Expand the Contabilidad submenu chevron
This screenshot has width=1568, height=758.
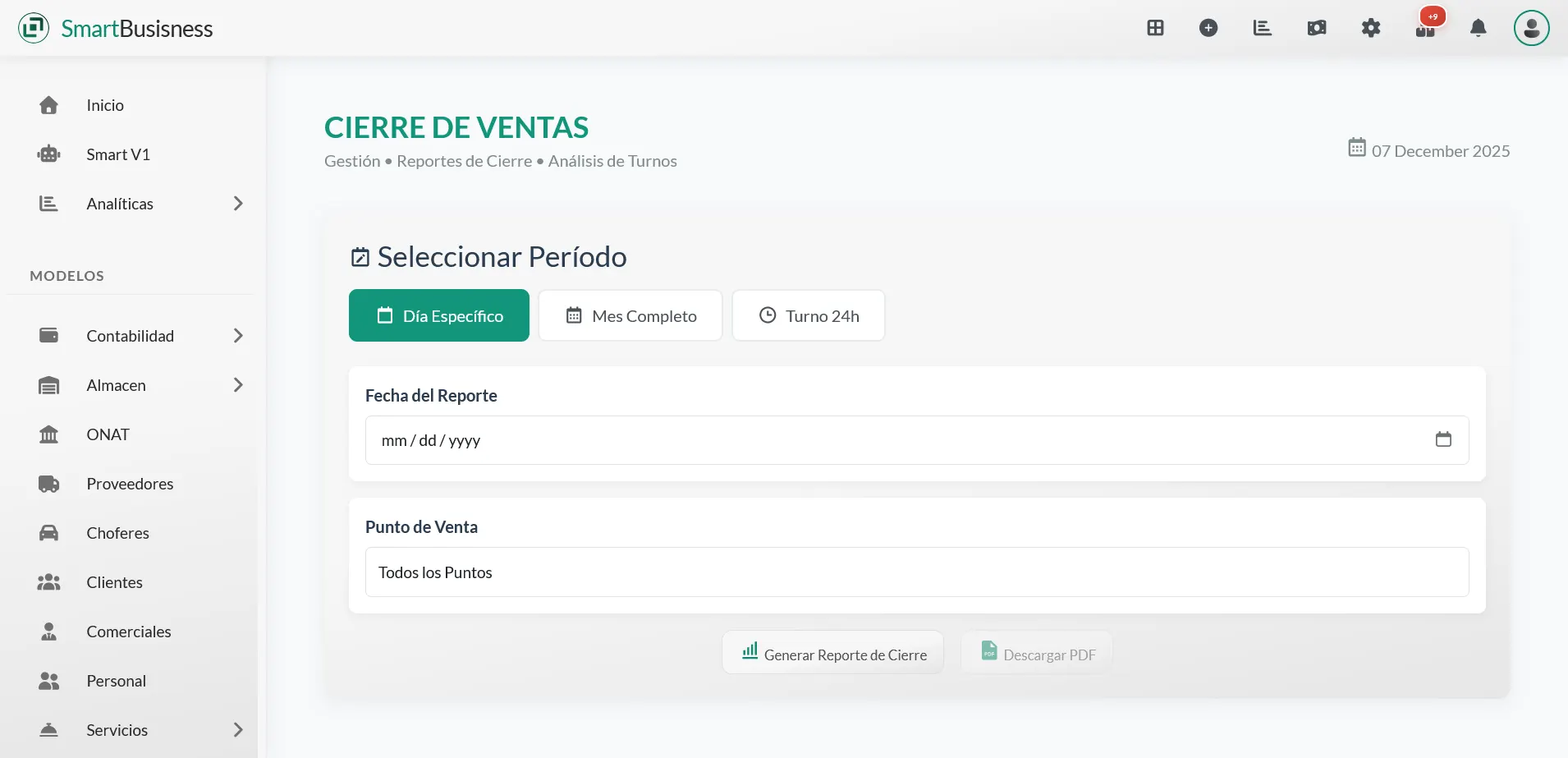tap(238, 335)
